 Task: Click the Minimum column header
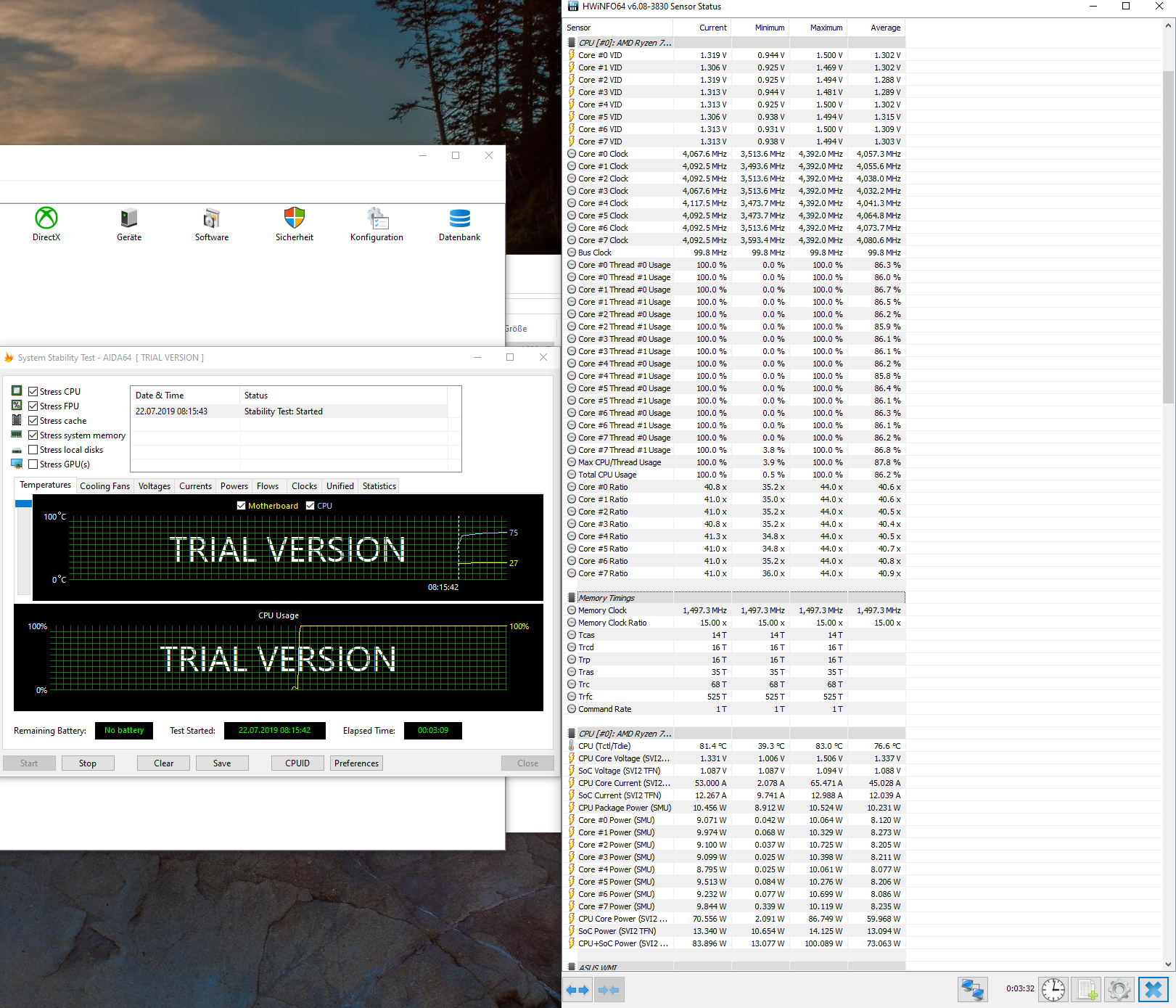point(760,28)
